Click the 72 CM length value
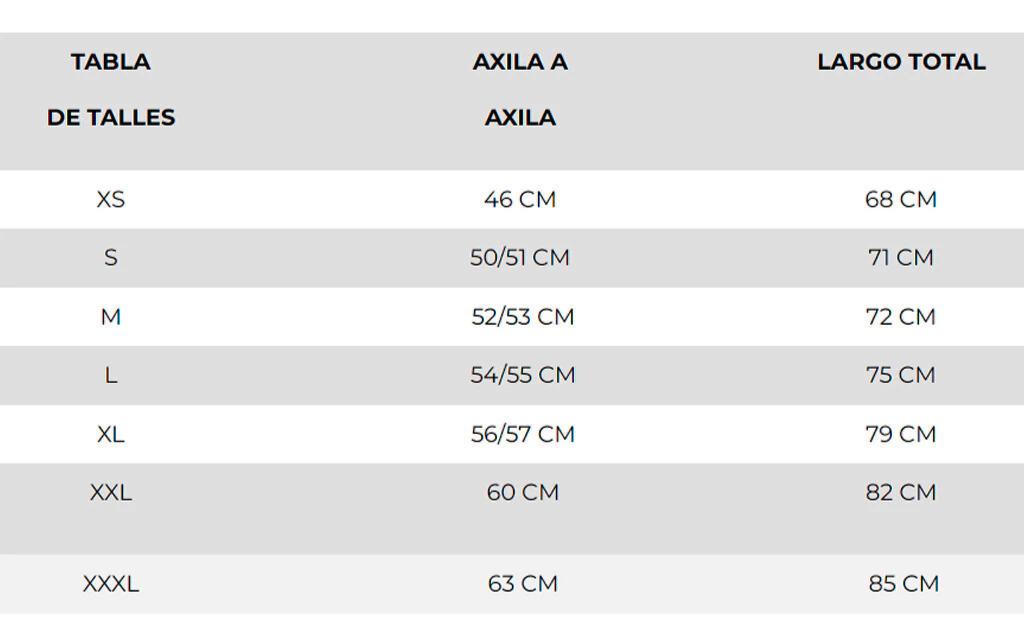Image resolution: width=1024 pixels, height=632 pixels. click(x=901, y=317)
